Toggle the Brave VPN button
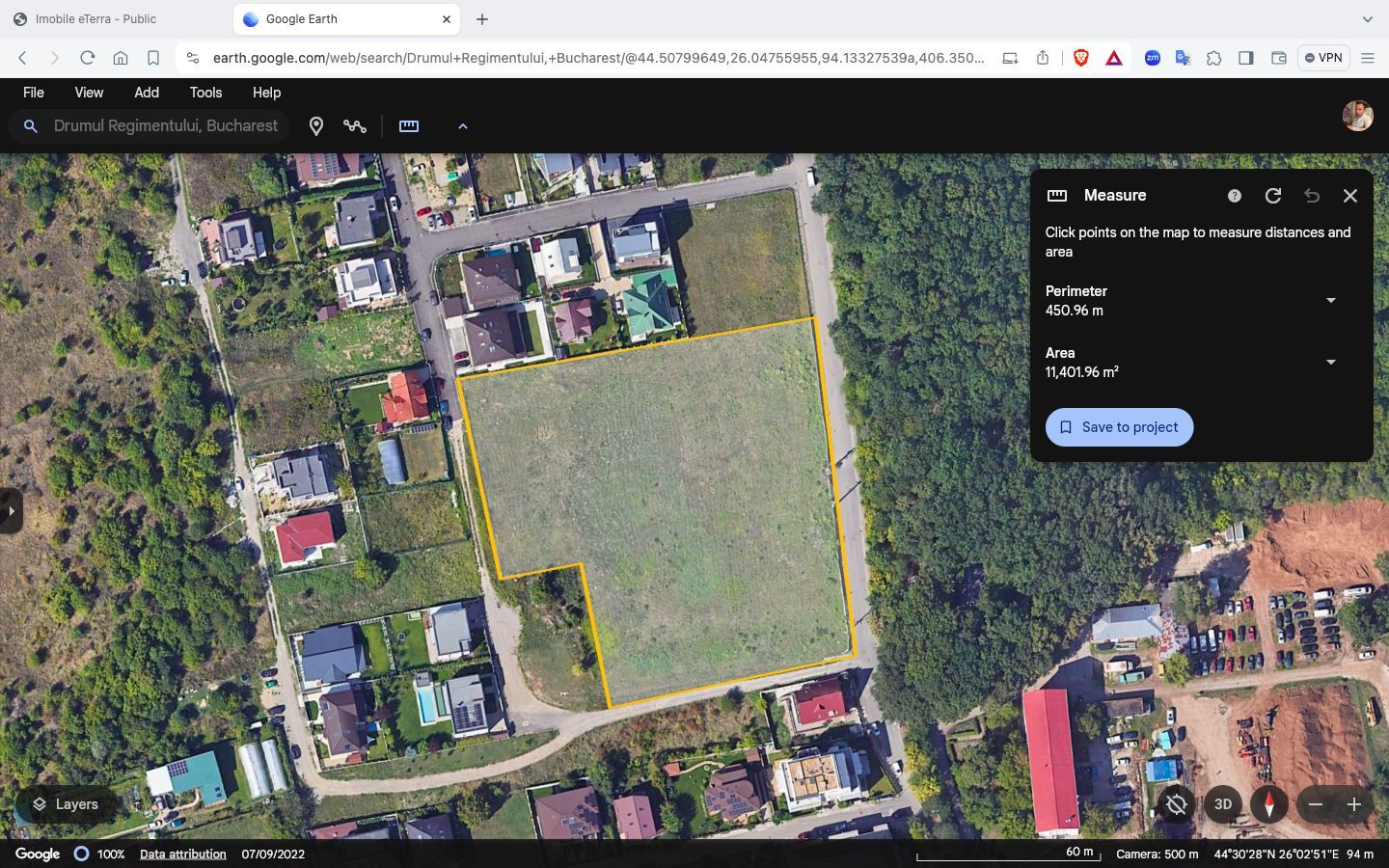Image resolution: width=1389 pixels, height=868 pixels. pos(1322,58)
